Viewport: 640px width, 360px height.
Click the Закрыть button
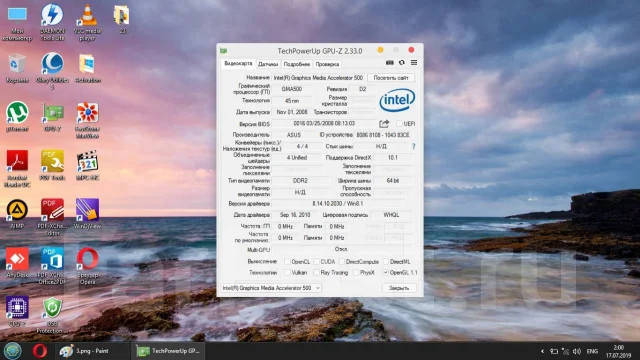pos(399,288)
